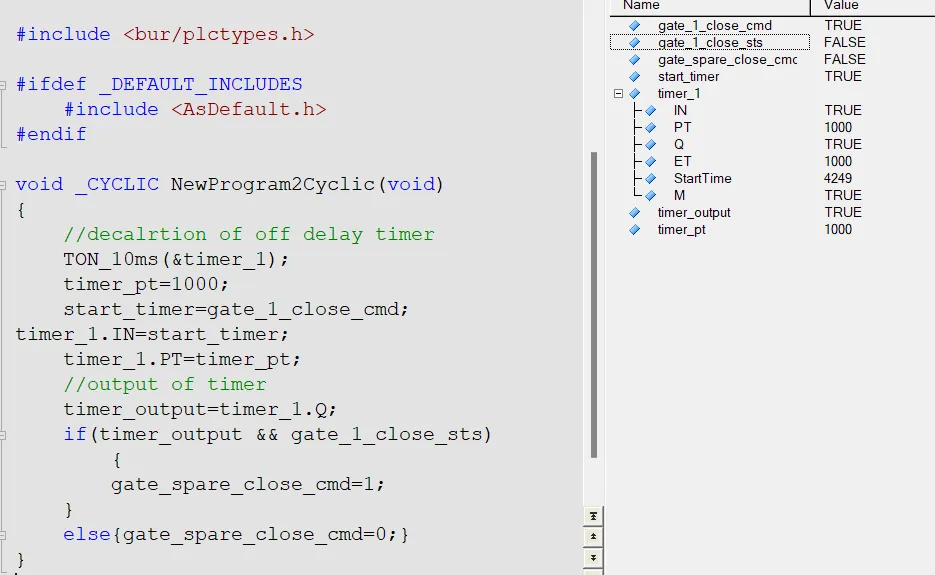This screenshot has width=935, height=575.
Task: Click the FALSE value of gate_1_close_sts
Action: (x=845, y=42)
